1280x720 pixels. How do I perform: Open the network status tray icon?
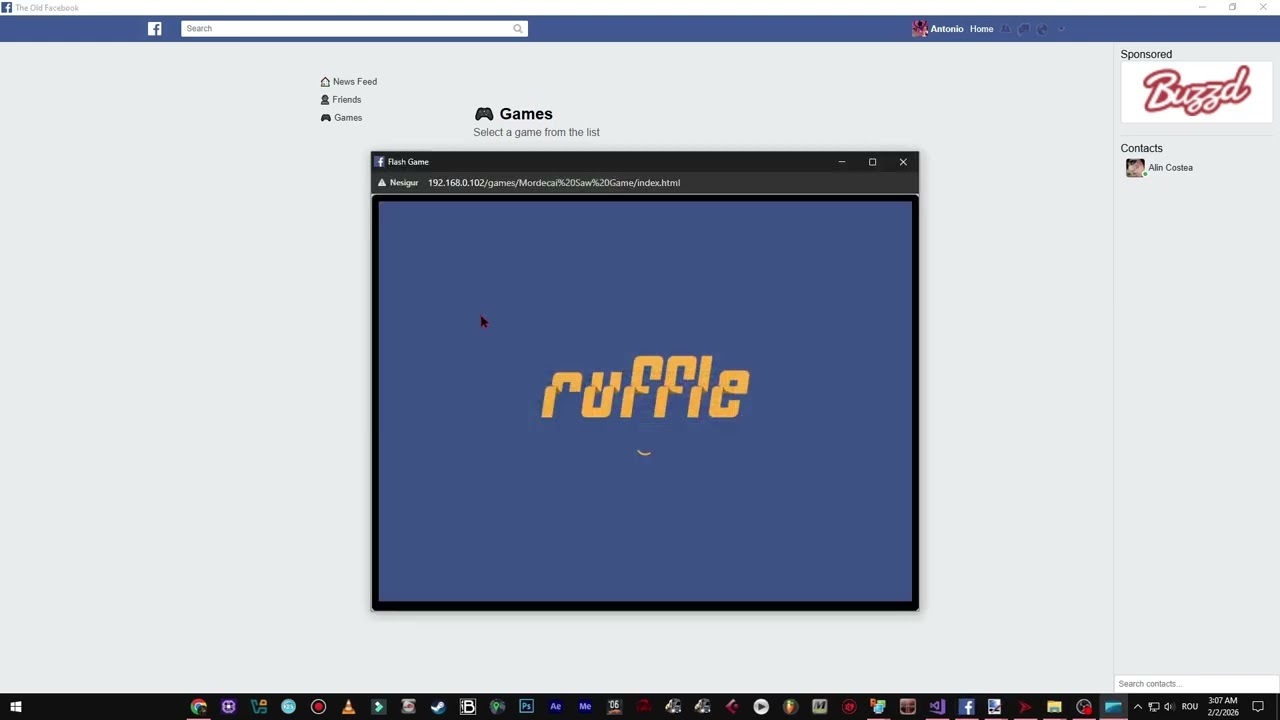click(x=1153, y=707)
